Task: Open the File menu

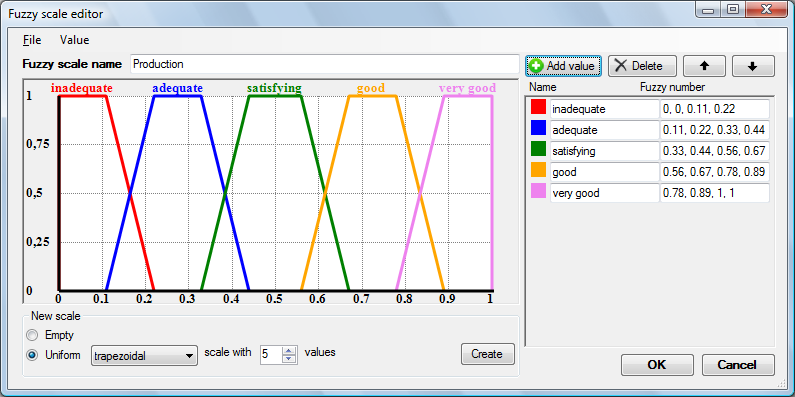Action: [32, 40]
